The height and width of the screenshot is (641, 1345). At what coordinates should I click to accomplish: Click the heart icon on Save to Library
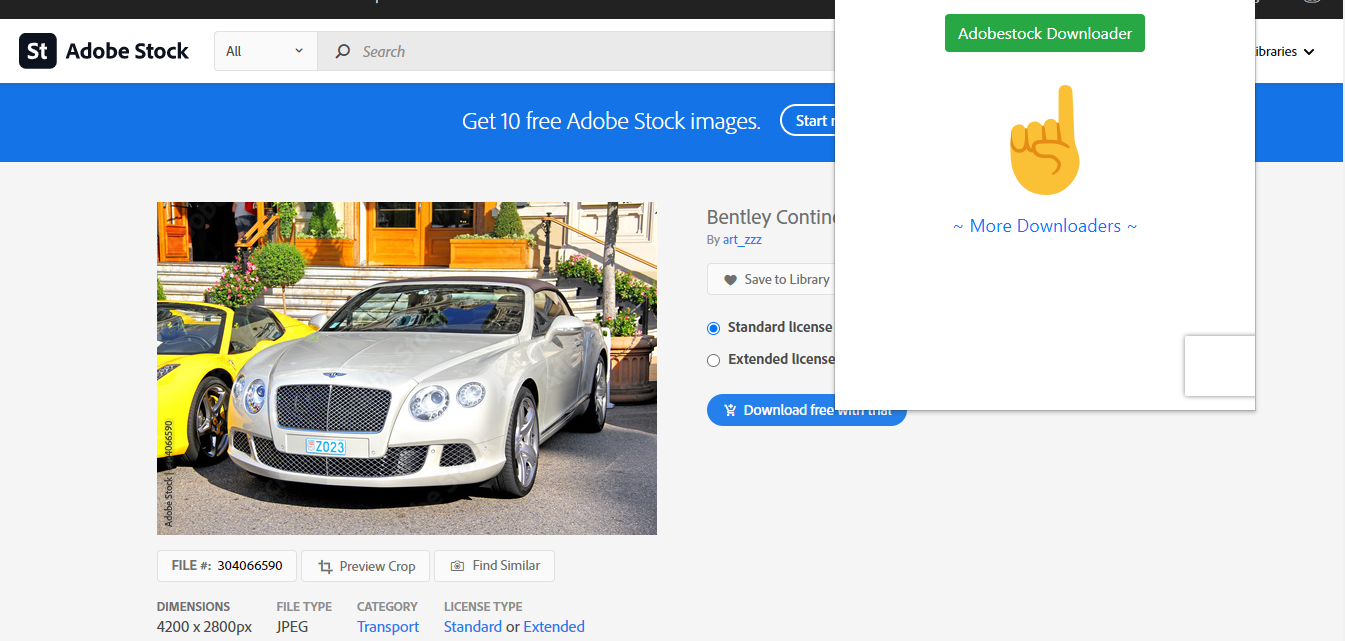point(730,280)
